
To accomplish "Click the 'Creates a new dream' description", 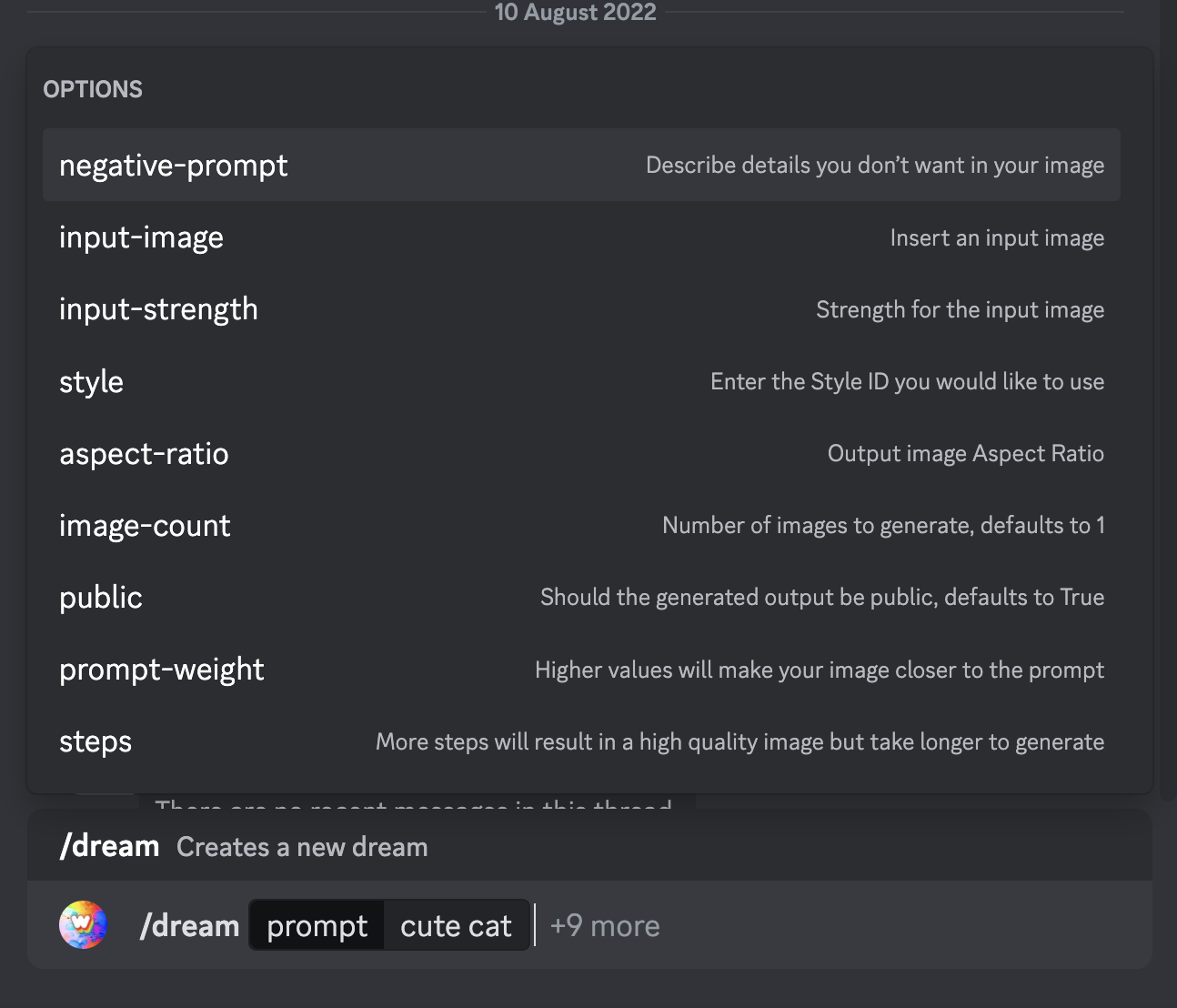I will [x=301, y=847].
